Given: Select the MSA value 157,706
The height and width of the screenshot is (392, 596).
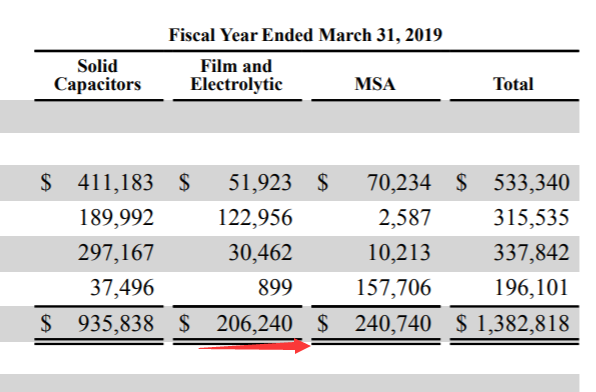Looking at the screenshot, I should point(393,288).
